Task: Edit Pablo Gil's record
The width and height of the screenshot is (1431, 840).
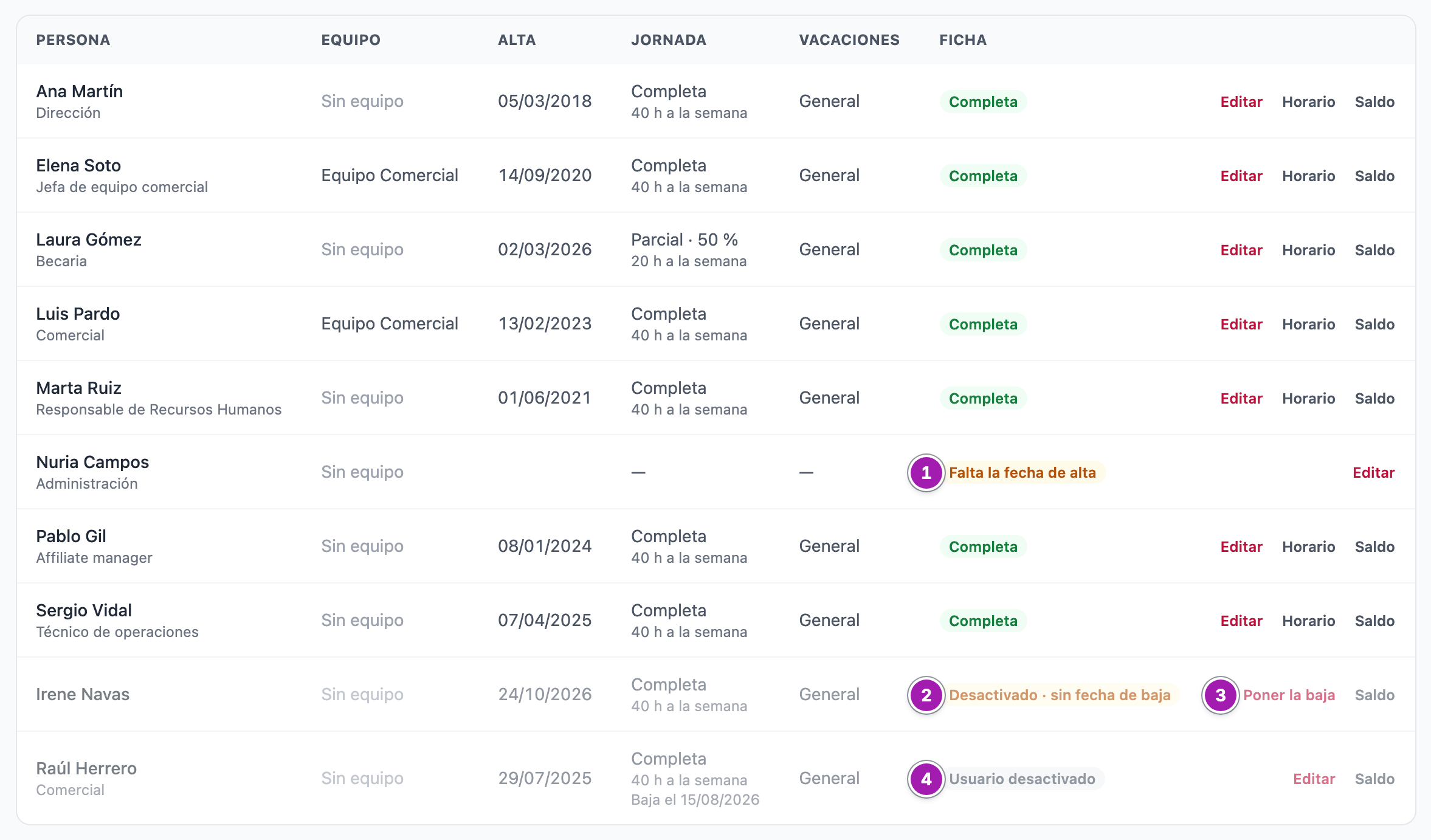Action: coord(1241,546)
